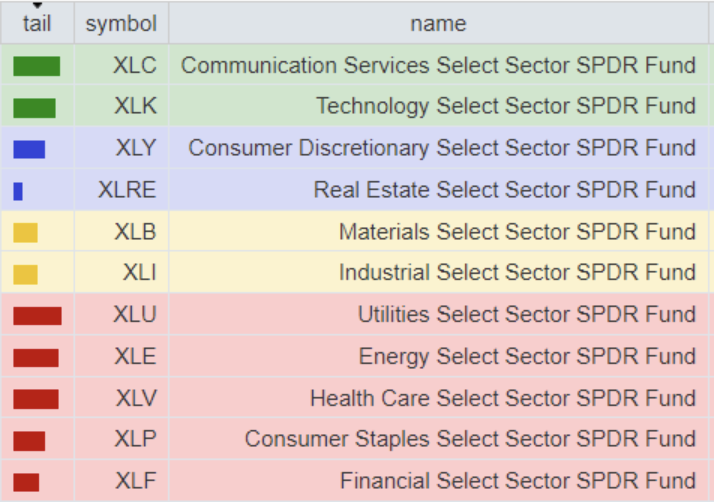Click the red tail bar for XLF
The image size is (714, 502).
click(26, 482)
